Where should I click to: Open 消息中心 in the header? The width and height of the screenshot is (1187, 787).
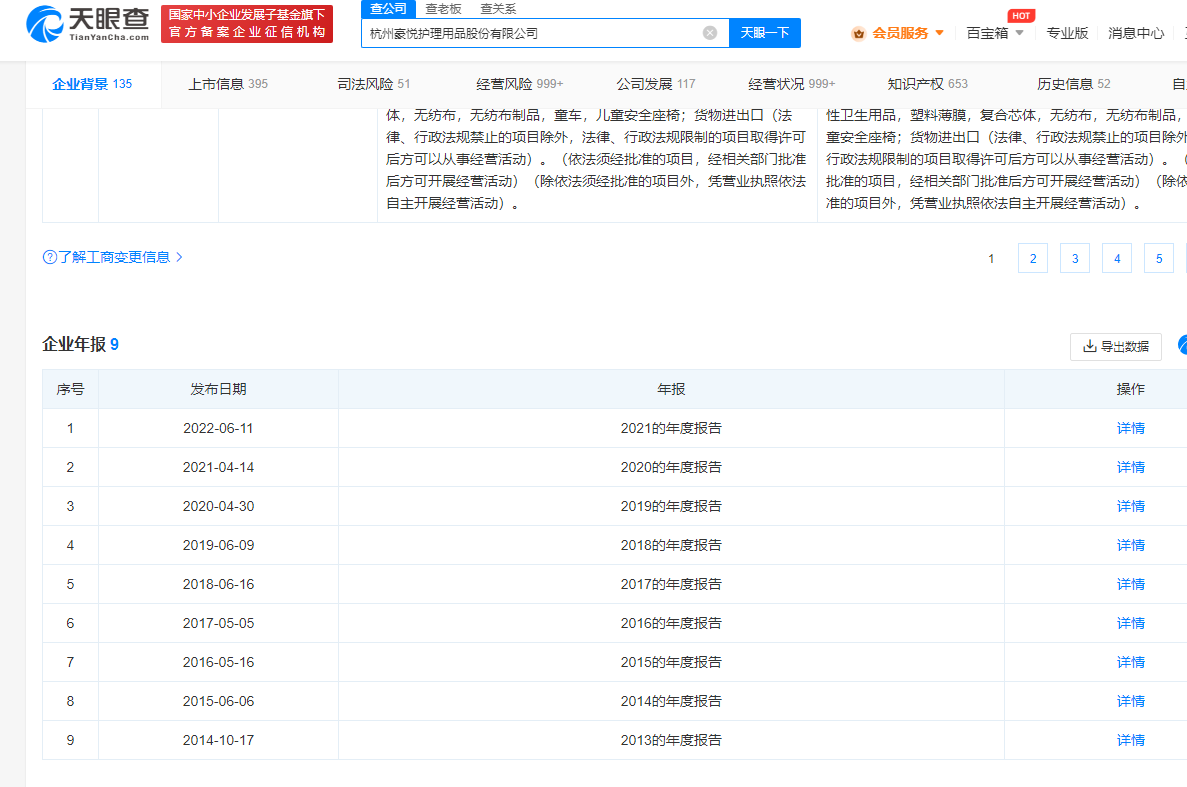point(1136,33)
